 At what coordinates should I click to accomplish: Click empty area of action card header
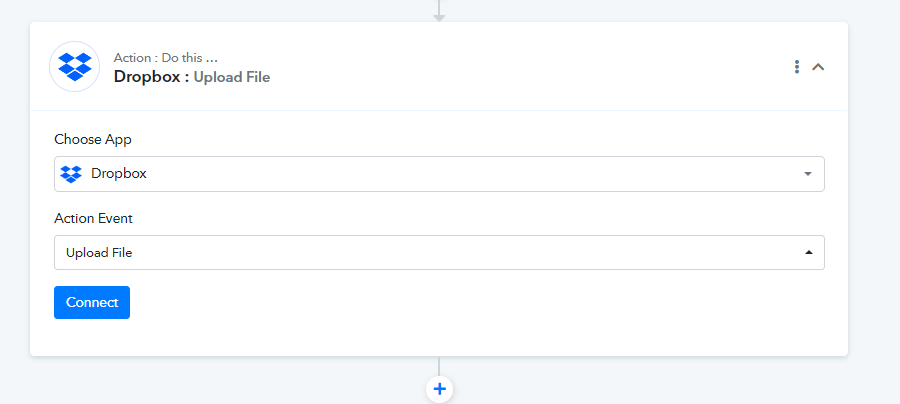(517, 67)
